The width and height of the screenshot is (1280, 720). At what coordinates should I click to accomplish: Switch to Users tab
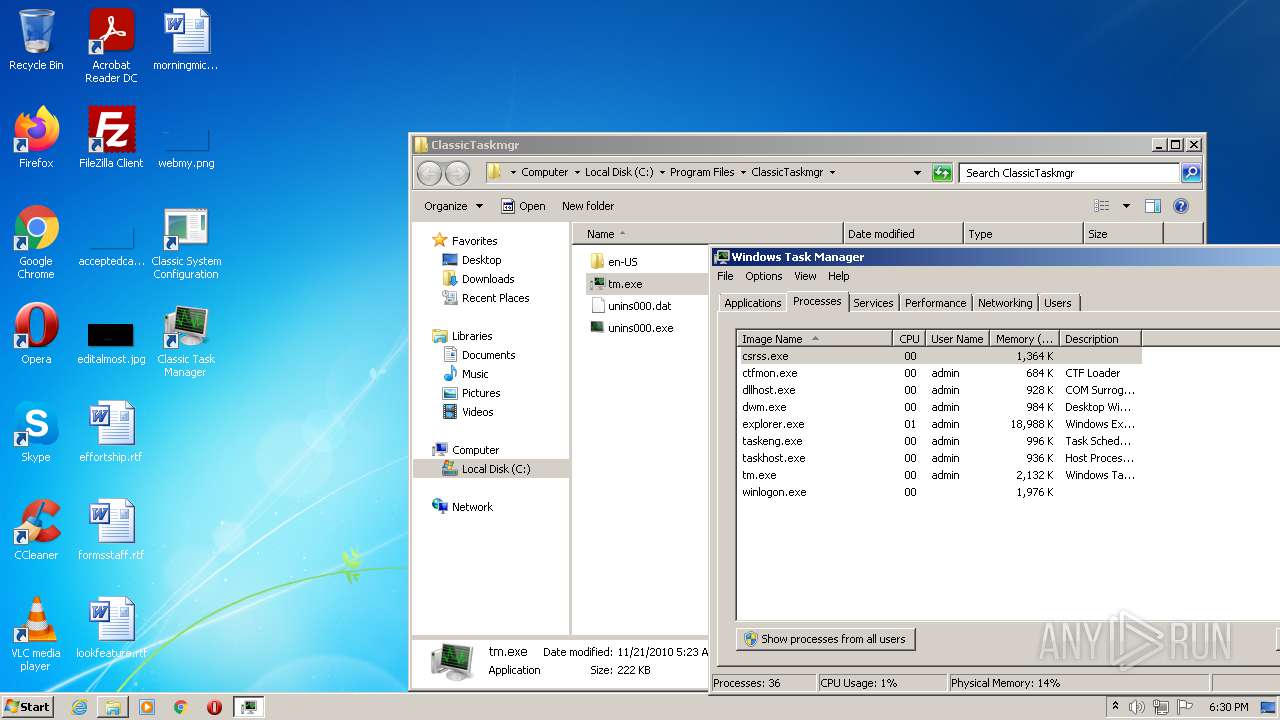pos(1057,303)
